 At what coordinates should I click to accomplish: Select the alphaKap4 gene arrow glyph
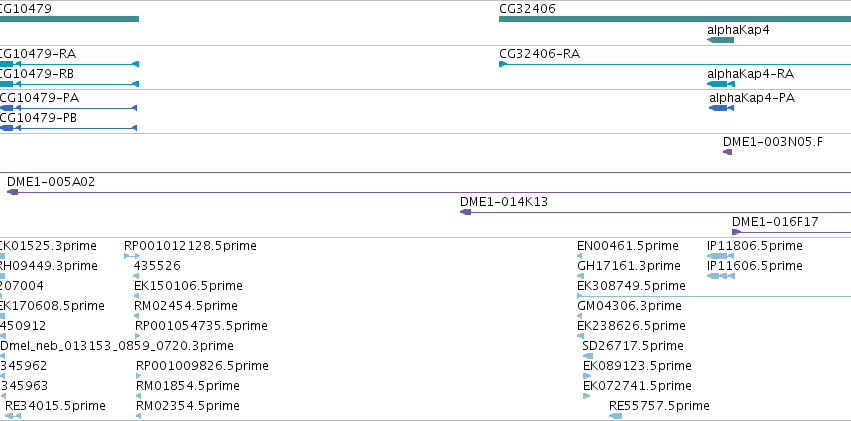(720, 40)
